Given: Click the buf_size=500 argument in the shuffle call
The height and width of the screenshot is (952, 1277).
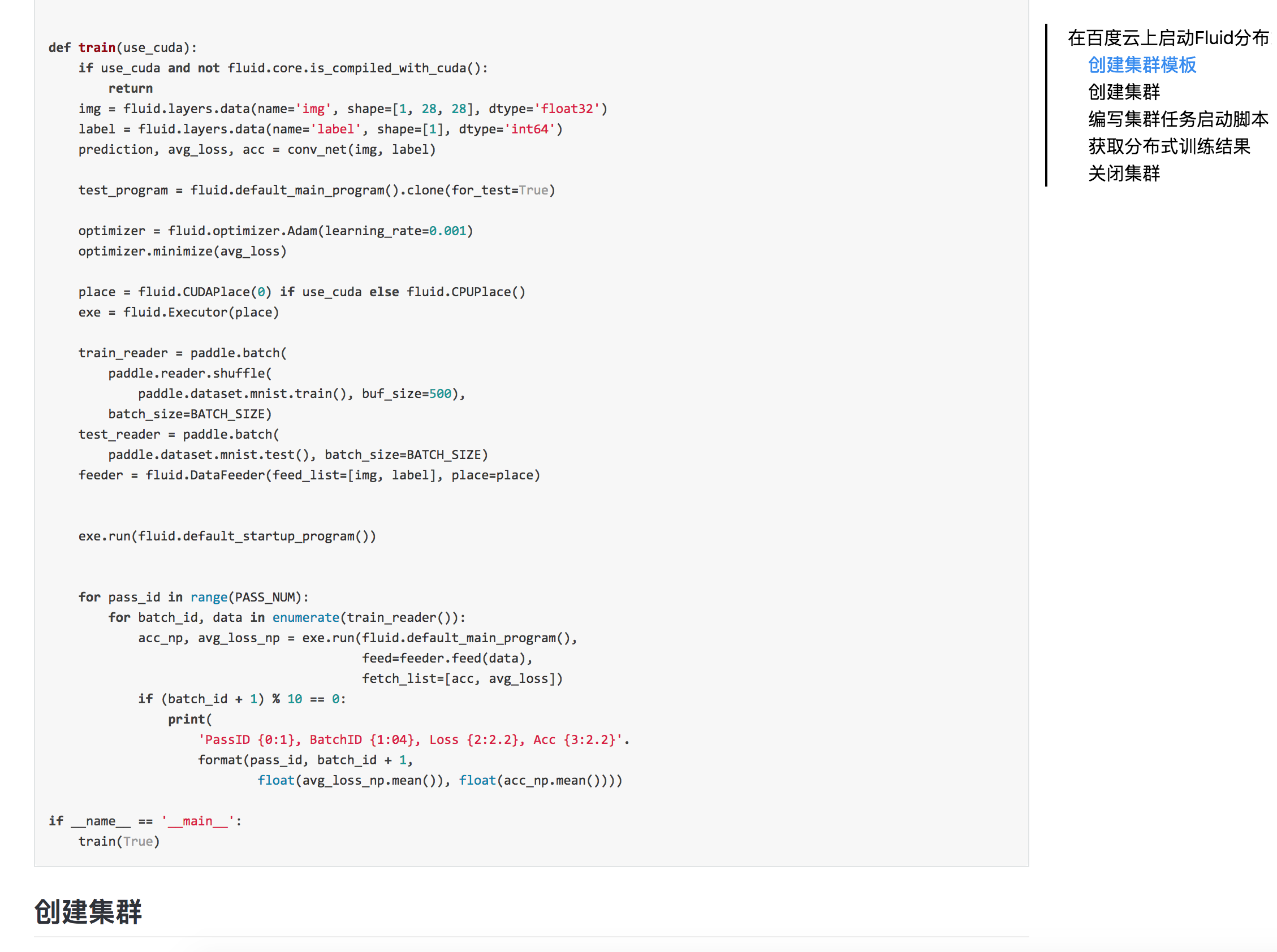Looking at the screenshot, I should click(406, 393).
